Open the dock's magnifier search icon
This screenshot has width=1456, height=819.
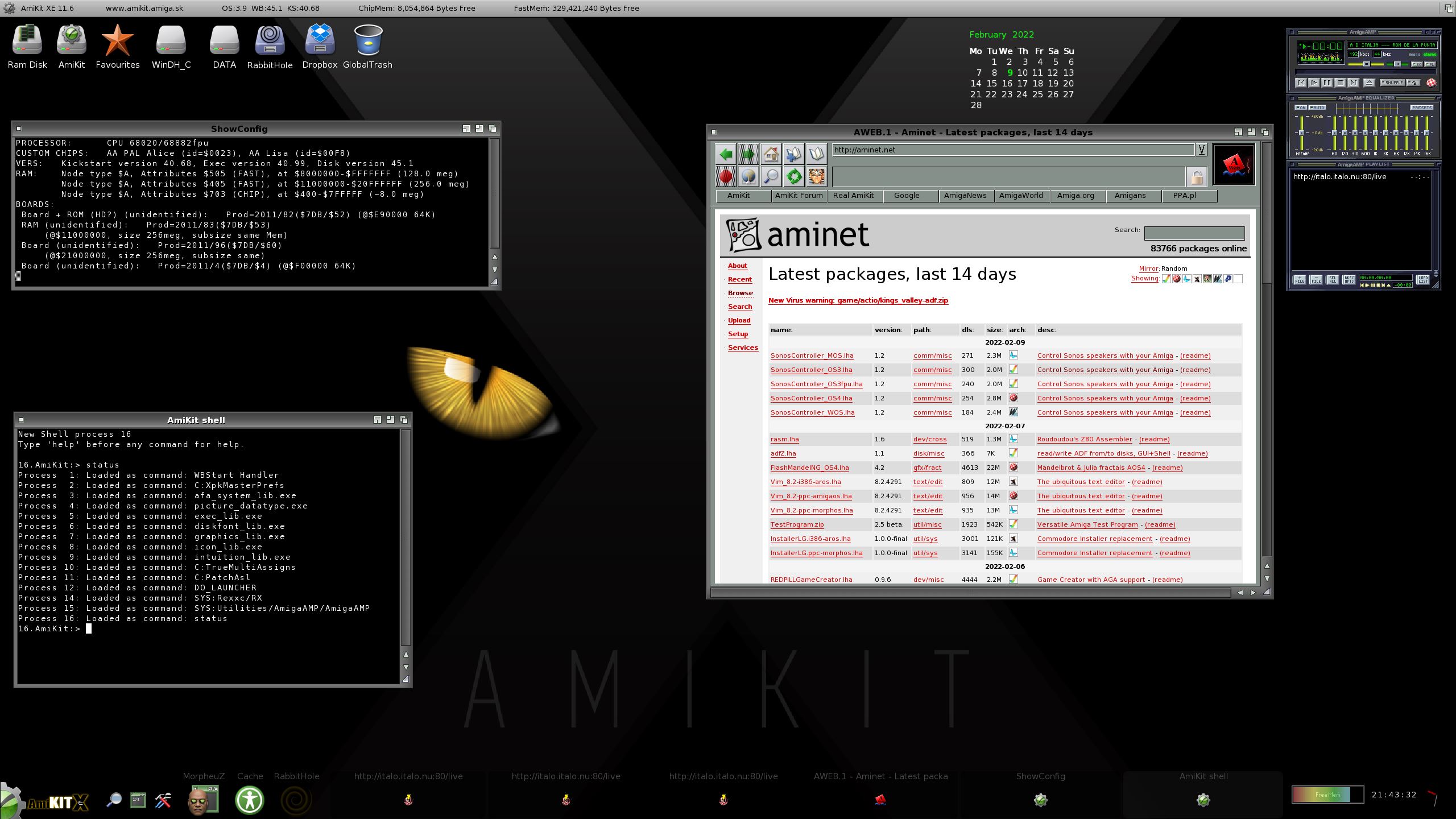pyautogui.click(x=114, y=800)
